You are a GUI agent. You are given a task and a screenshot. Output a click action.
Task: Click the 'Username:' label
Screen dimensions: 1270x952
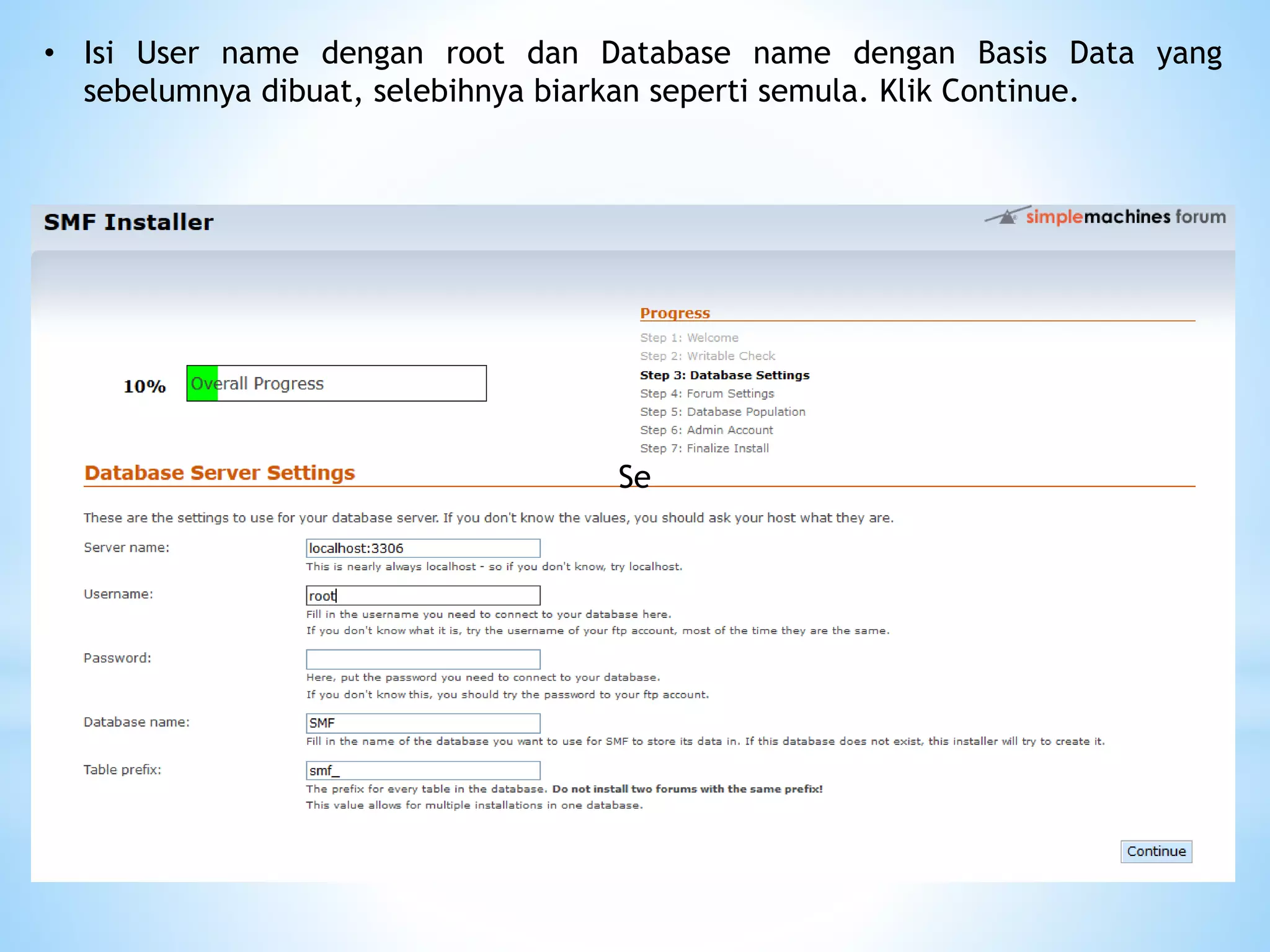click(118, 594)
